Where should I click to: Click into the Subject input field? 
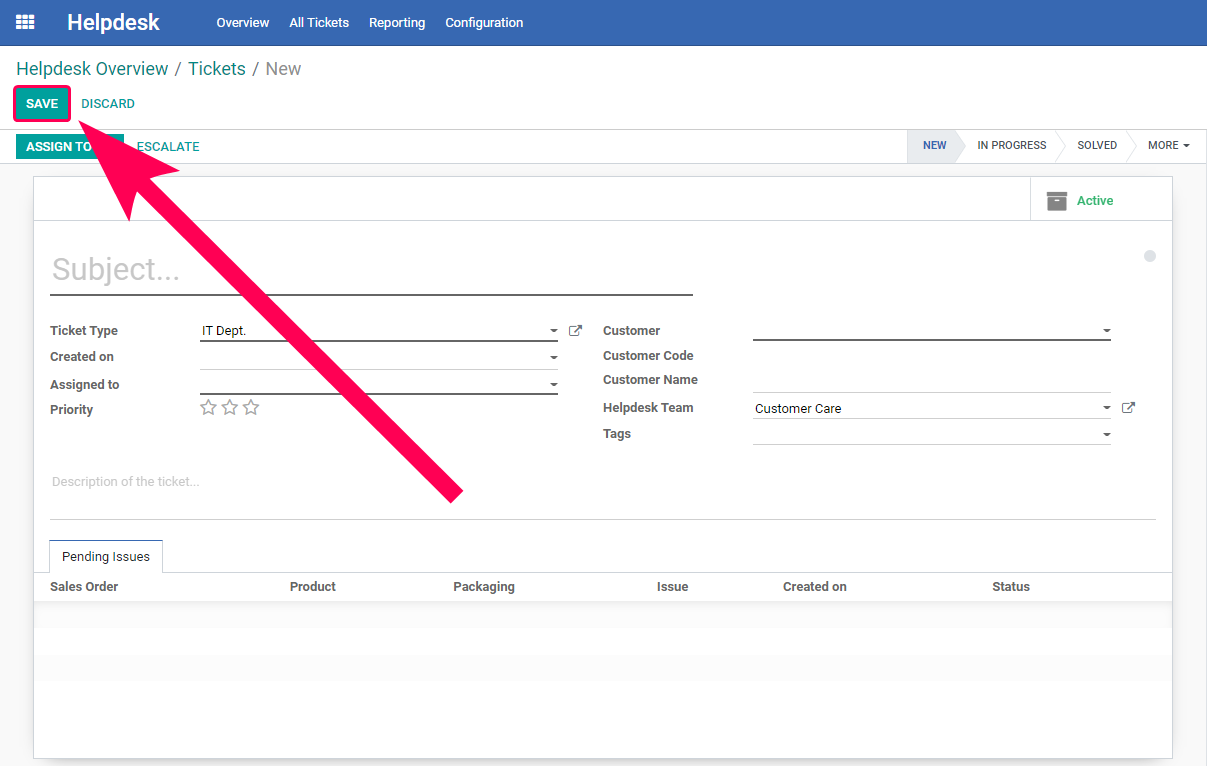coord(371,270)
